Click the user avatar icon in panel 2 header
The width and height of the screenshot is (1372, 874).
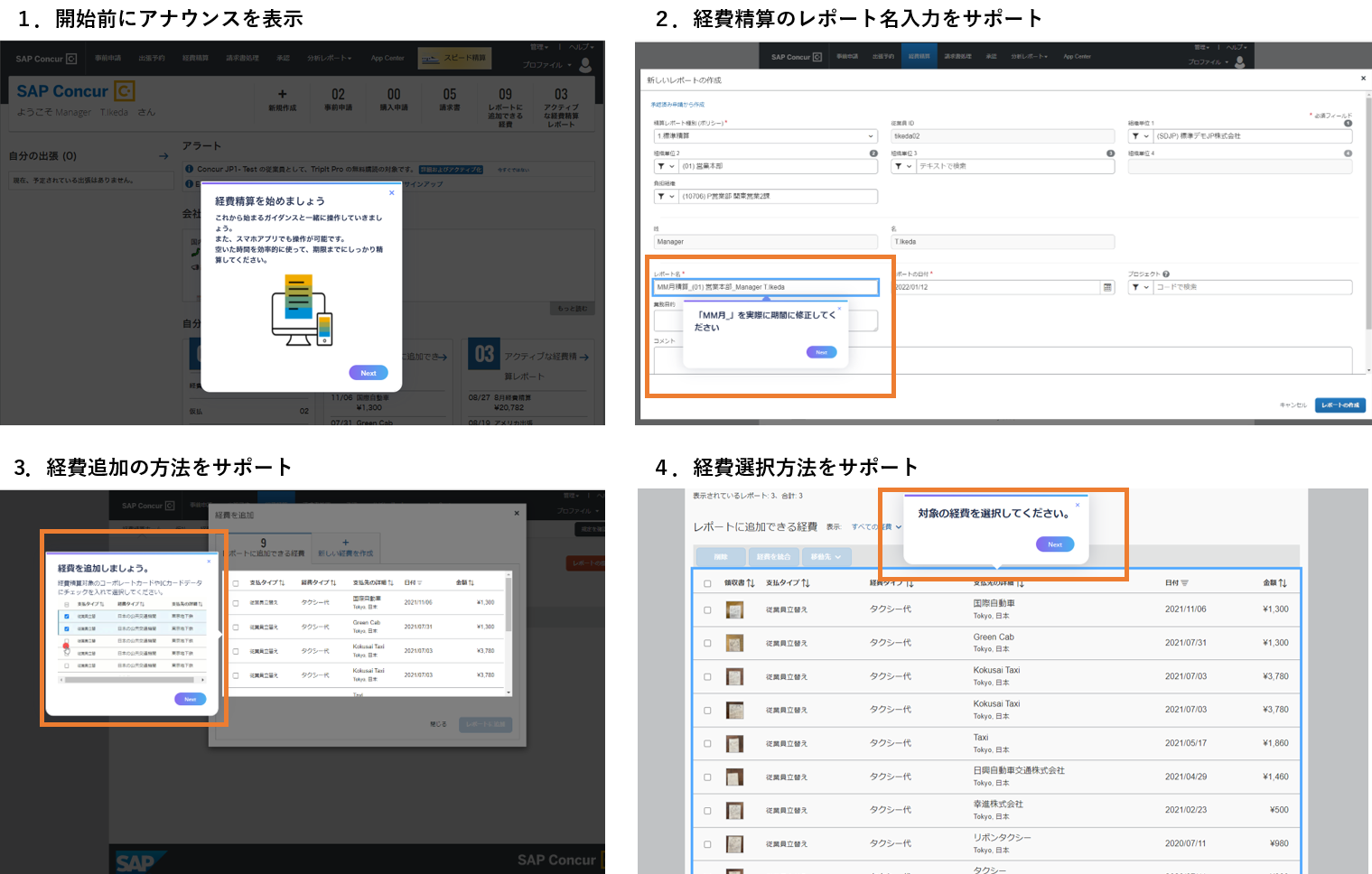(1239, 61)
